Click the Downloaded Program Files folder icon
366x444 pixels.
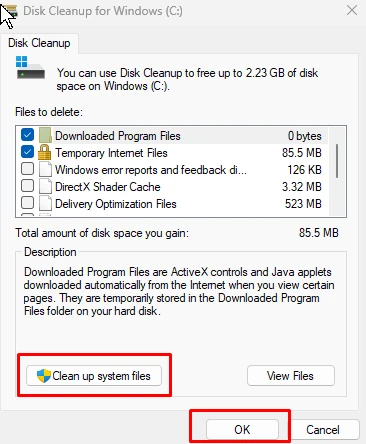(x=45, y=135)
